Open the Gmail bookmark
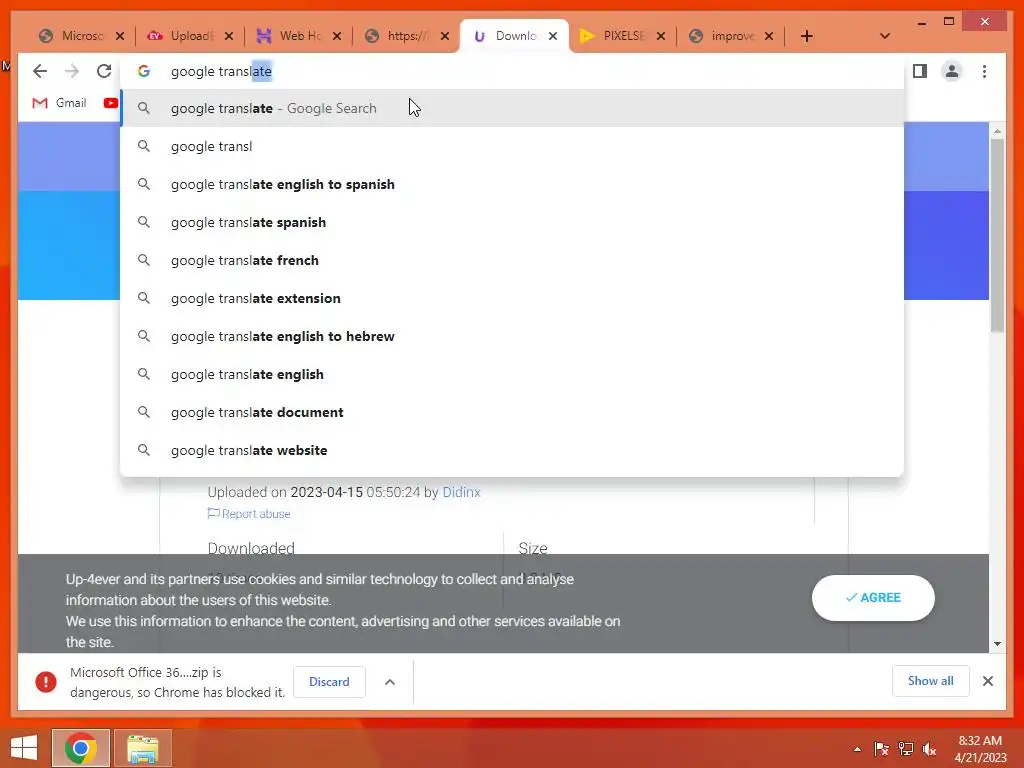 59,103
